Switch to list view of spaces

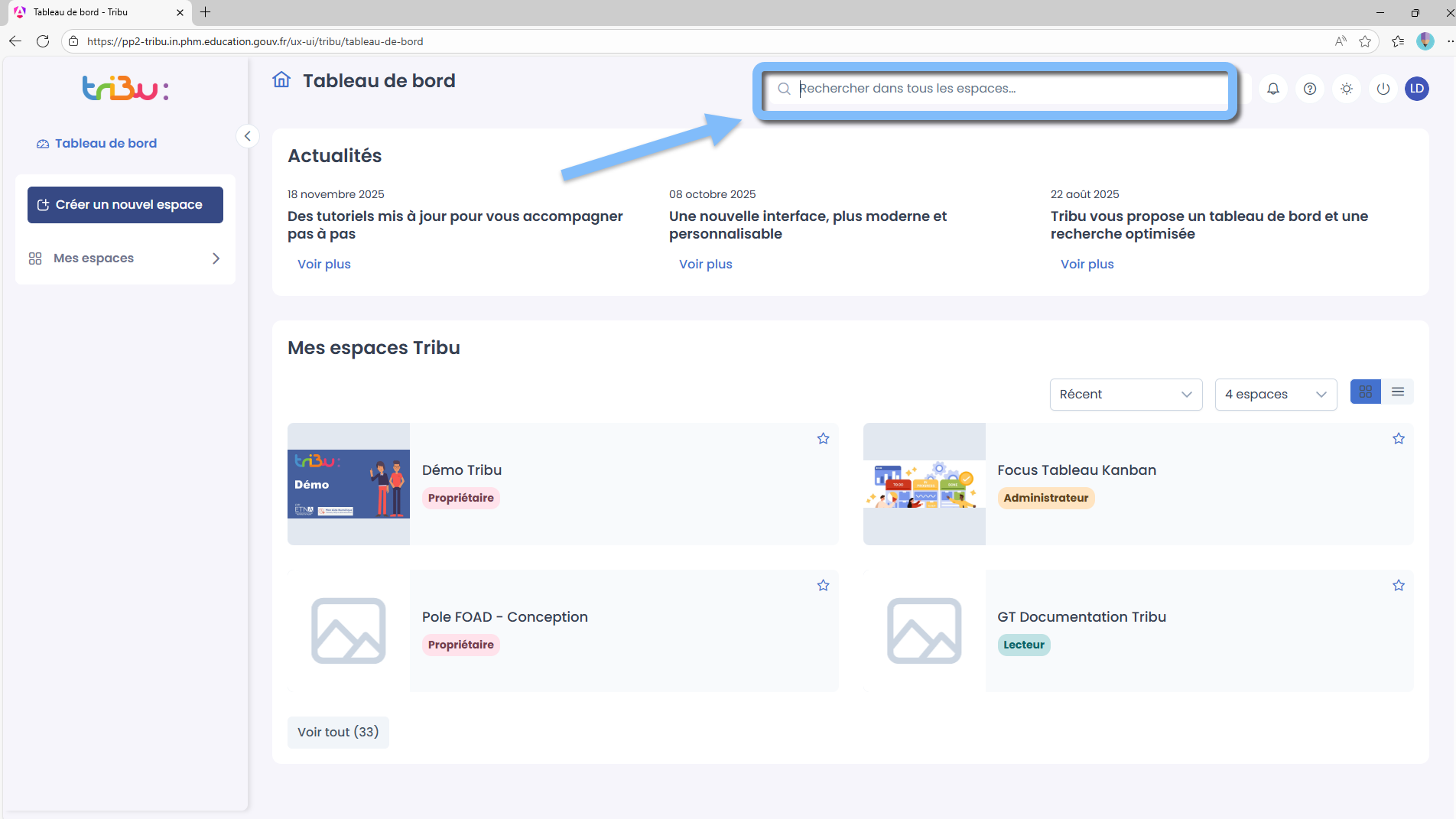click(x=1398, y=392)
